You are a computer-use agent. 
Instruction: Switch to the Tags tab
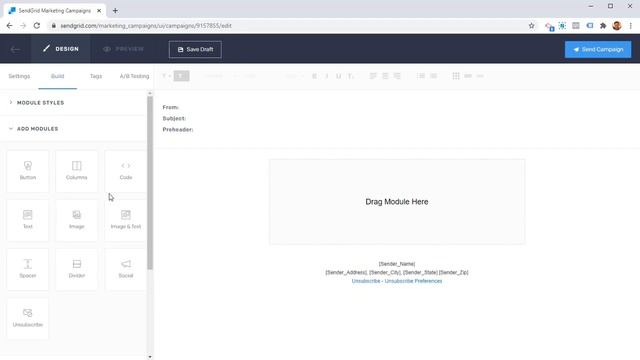(96, 76)
